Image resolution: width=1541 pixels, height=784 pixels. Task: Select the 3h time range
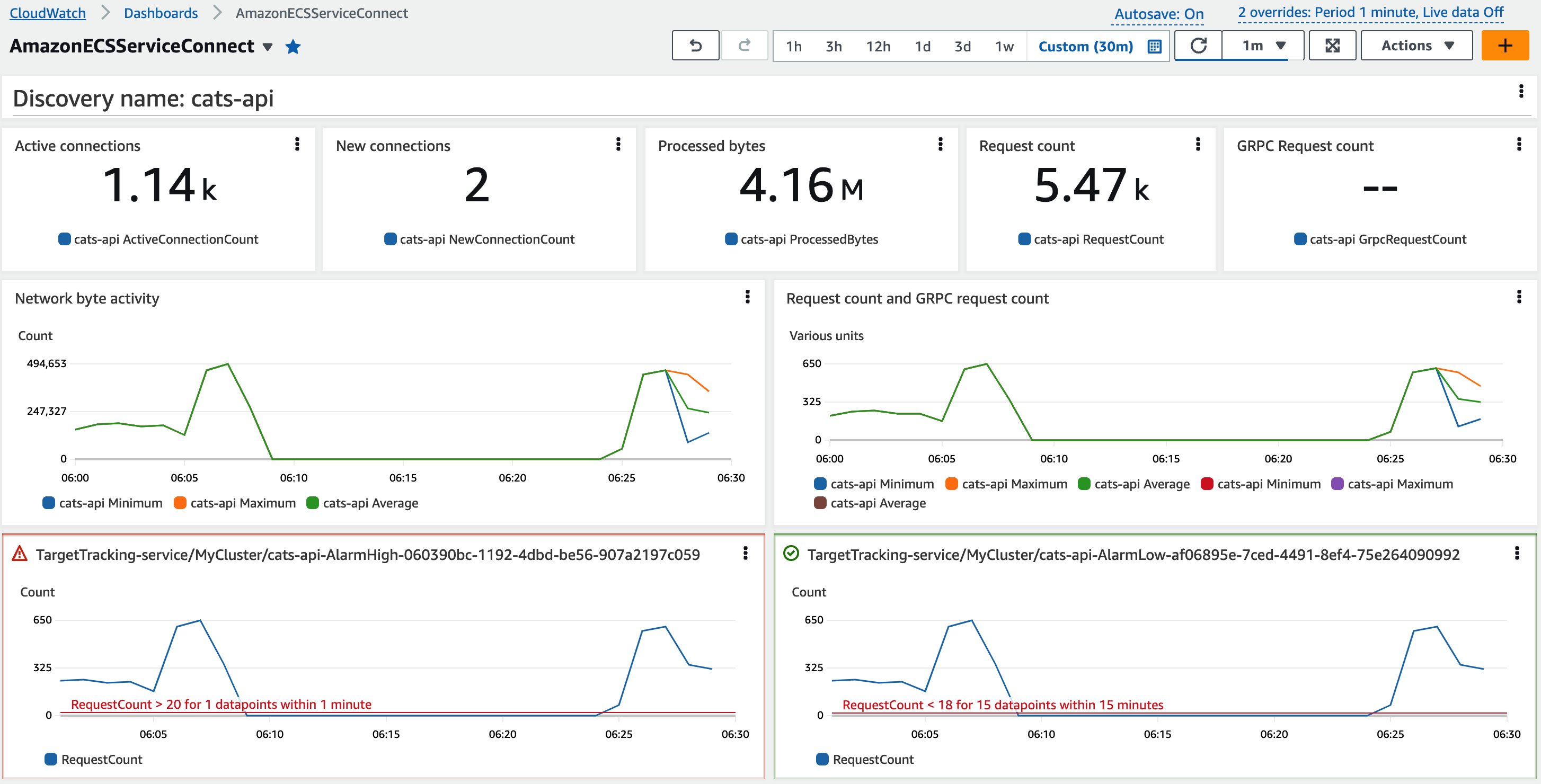point(834,46)
